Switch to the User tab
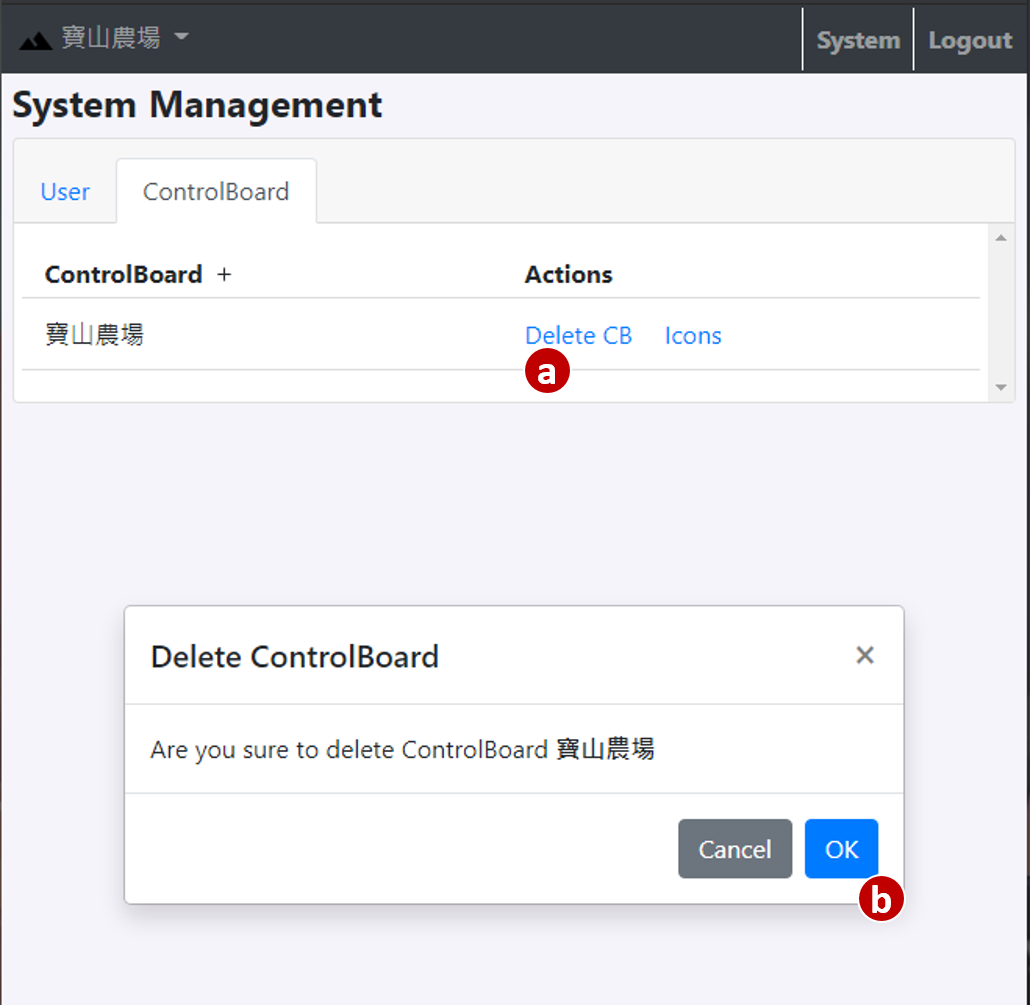This screenshot has width=1030, height=1005. 65,191
